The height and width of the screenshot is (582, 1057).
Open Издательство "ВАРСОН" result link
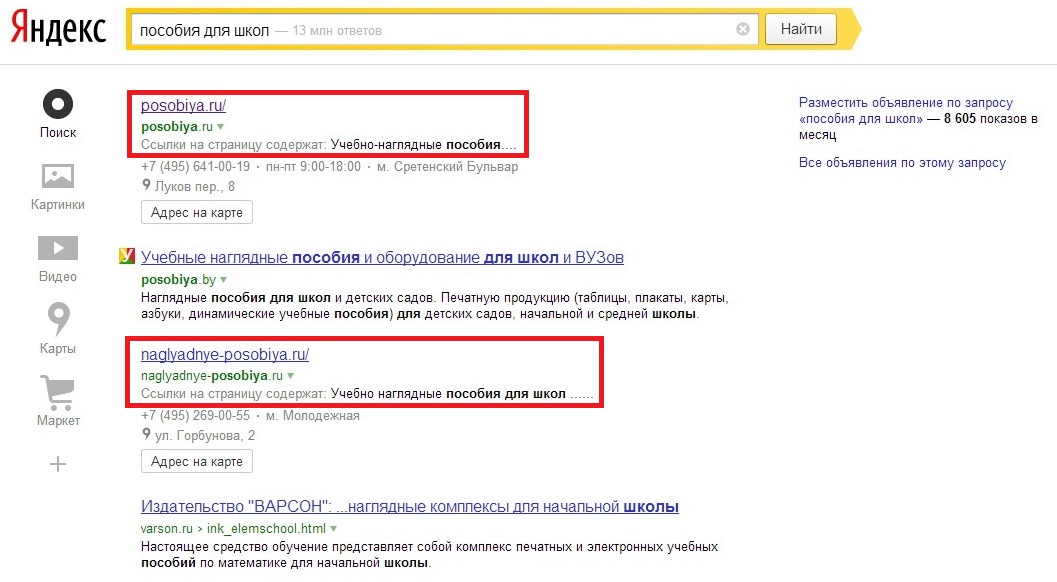point(410,507)
